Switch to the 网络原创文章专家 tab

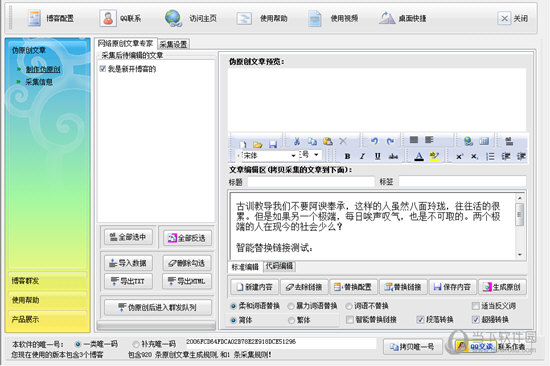point(125,43)
